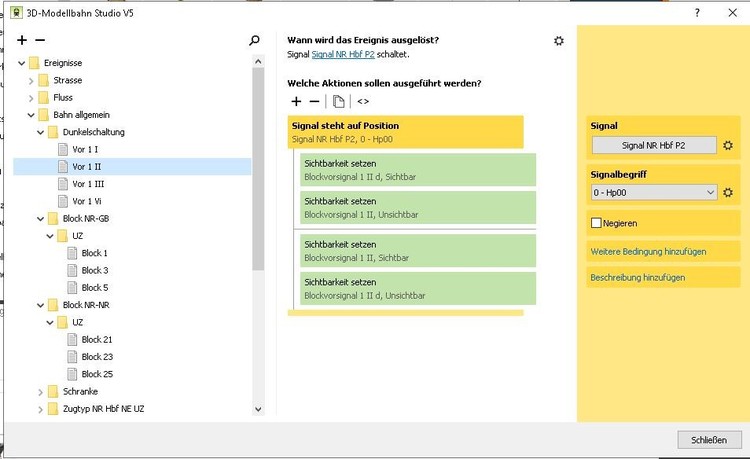Click the copy action document icon
The width and height of the screenshot is (750, 459).
(x=339, y=101)
